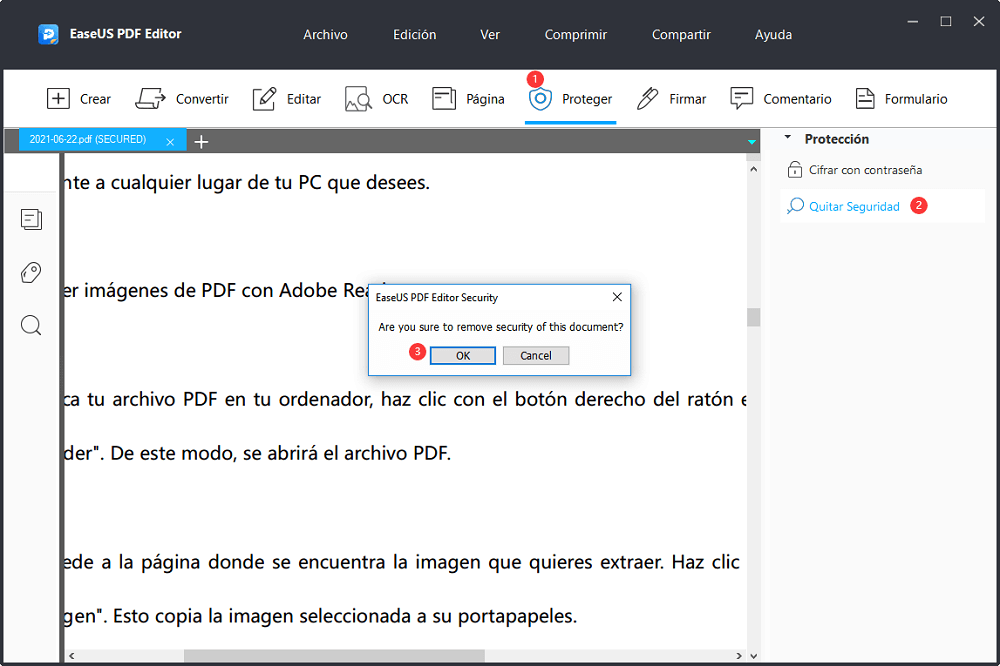Close the 2021-06-22.pdf tab
Image resolution: width=1000 pixels, height=666 pixels.
tap(170, 142)
